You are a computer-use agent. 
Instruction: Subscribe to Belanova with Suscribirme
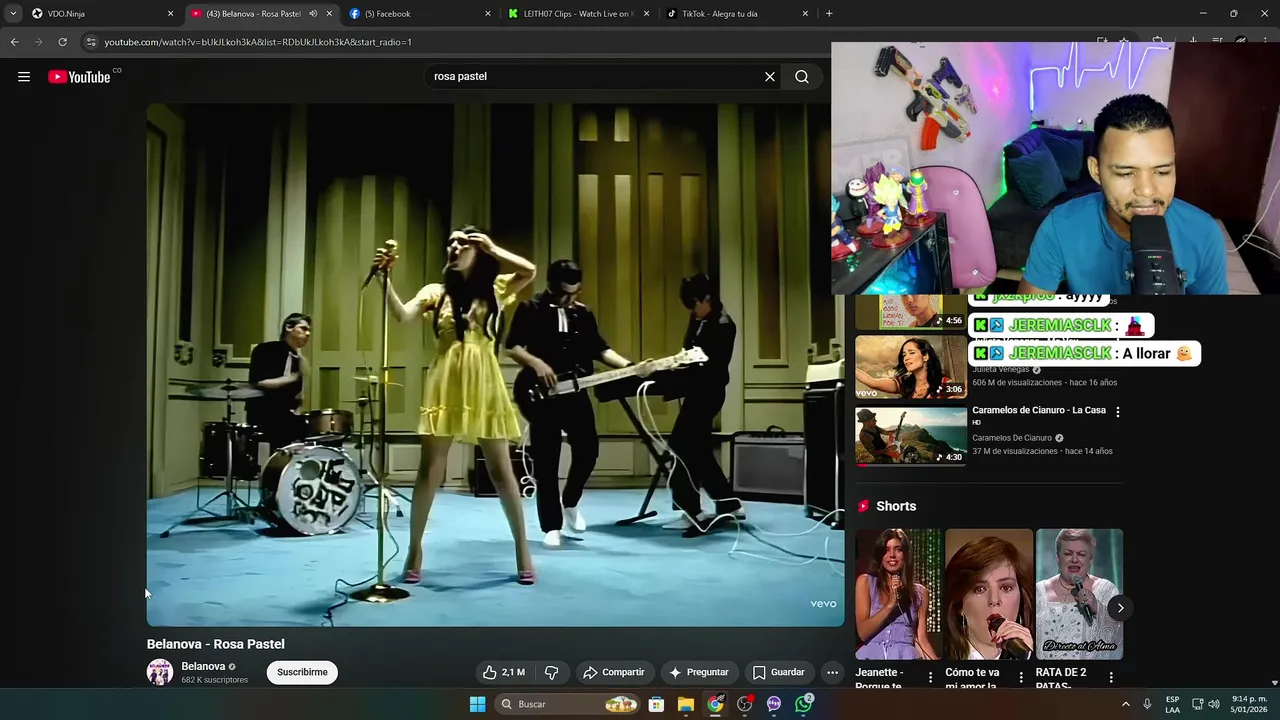[x=302, y=672]
